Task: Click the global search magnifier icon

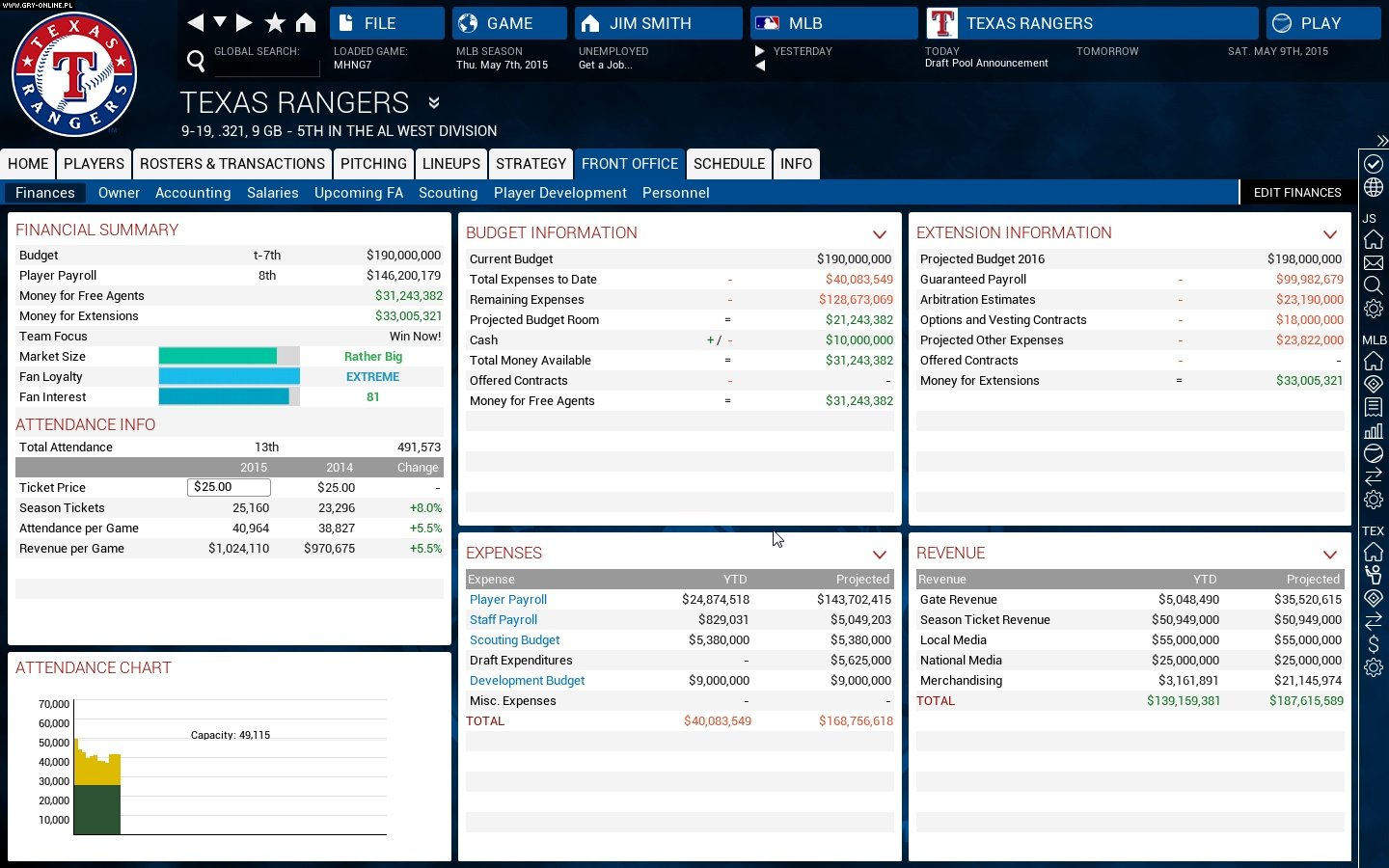Action: point(196,62)
